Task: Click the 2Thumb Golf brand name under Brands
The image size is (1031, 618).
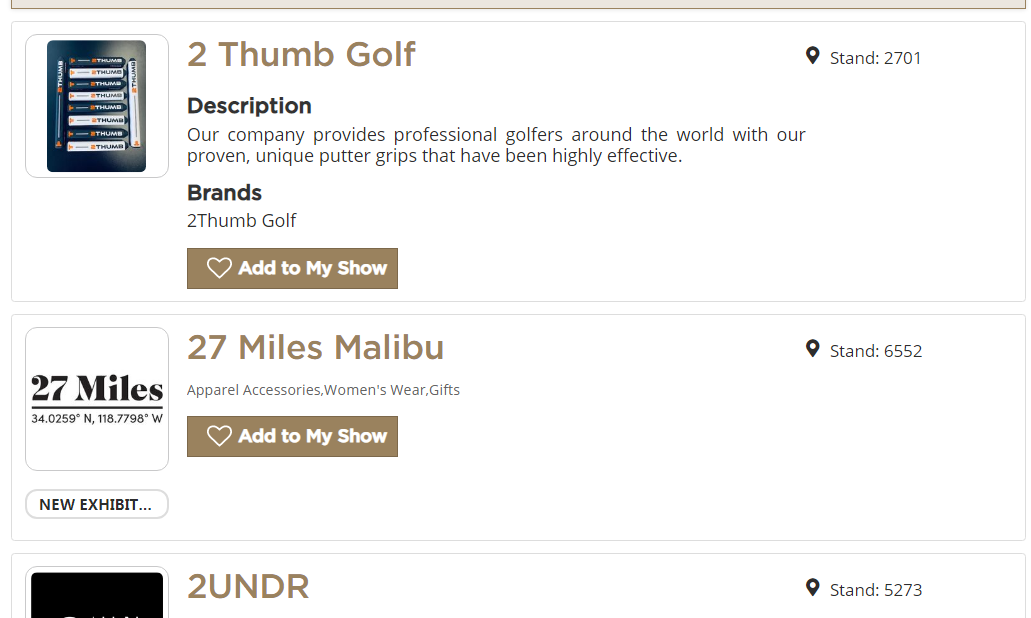Action: pyautogui.click(x=241, y=220)
